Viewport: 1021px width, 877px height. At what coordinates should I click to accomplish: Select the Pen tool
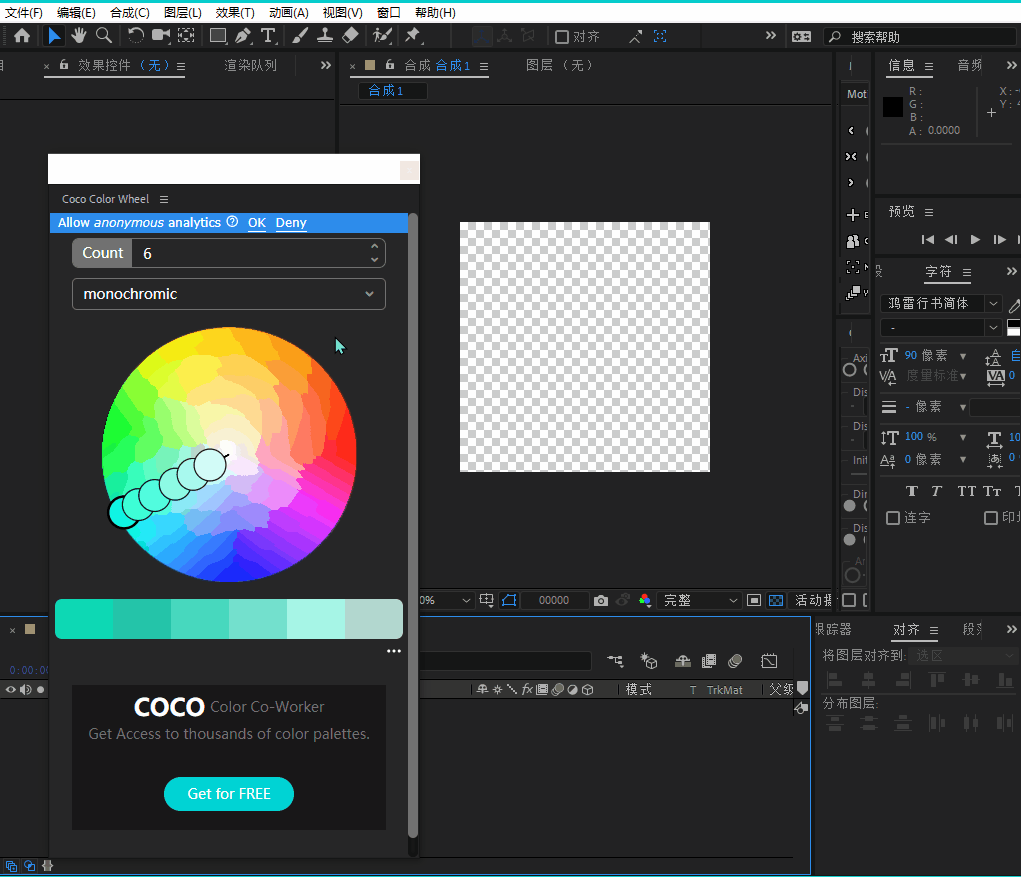243,36
